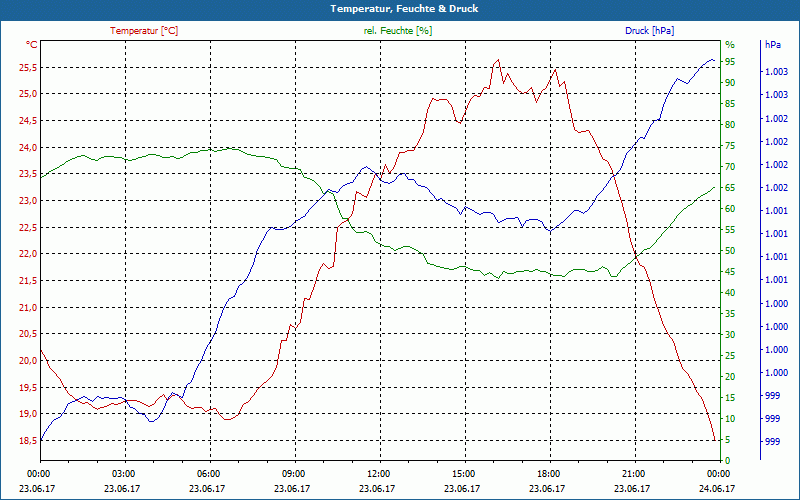Click the 0 tick on humidity axis
The image size is (800, 500).
(728, 461)
